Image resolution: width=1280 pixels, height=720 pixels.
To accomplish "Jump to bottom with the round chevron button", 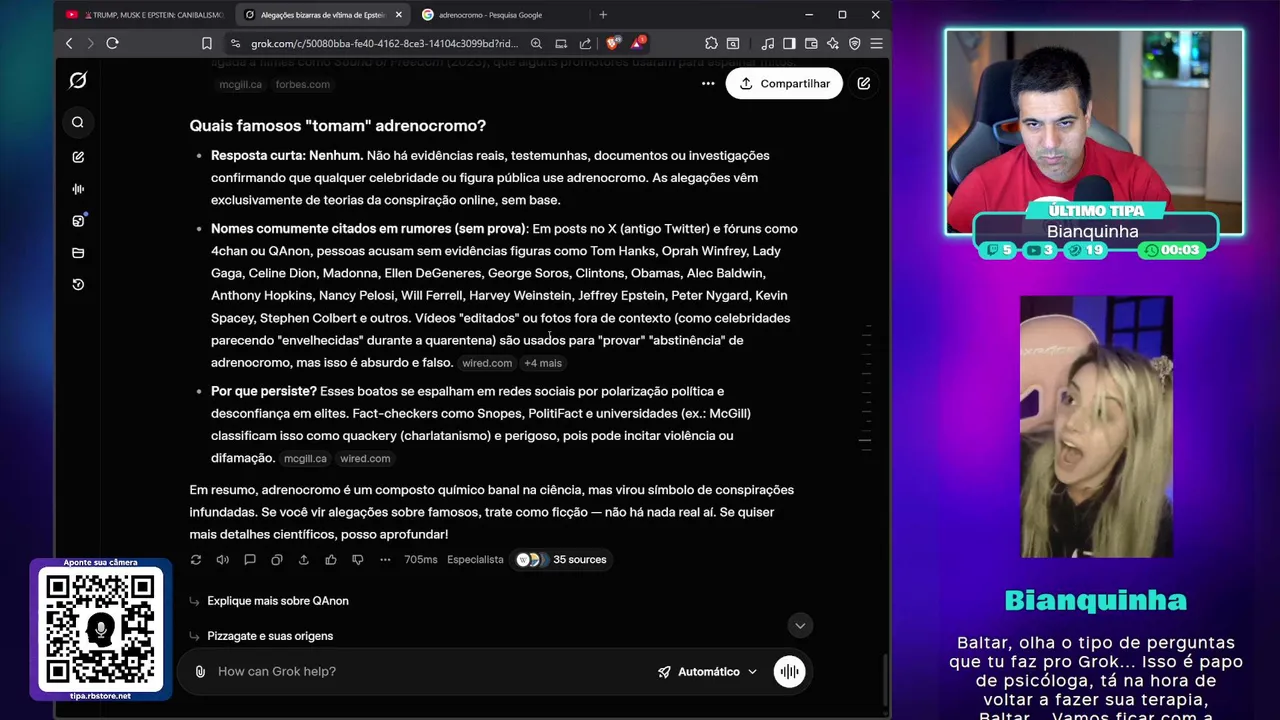I will point(800,626).
